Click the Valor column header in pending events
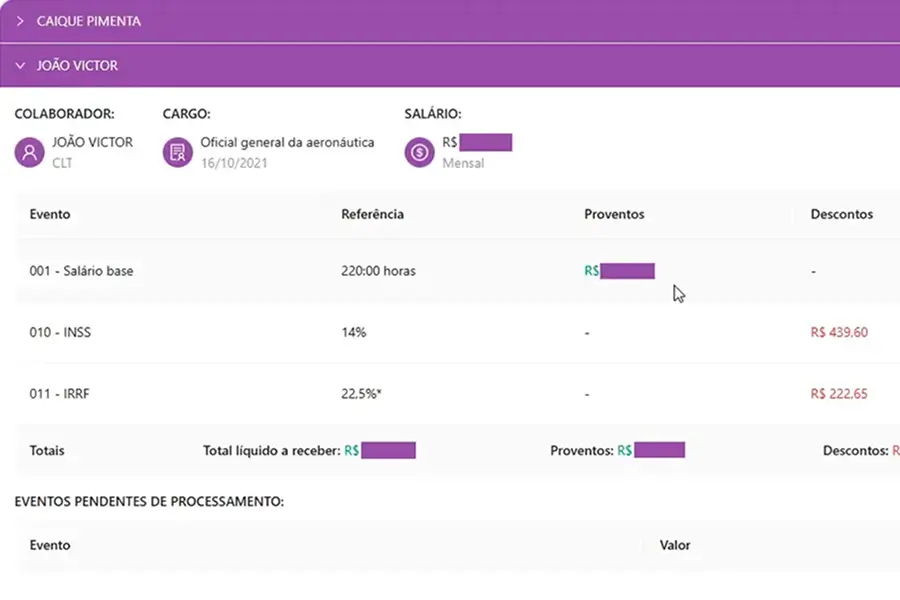 675,545
